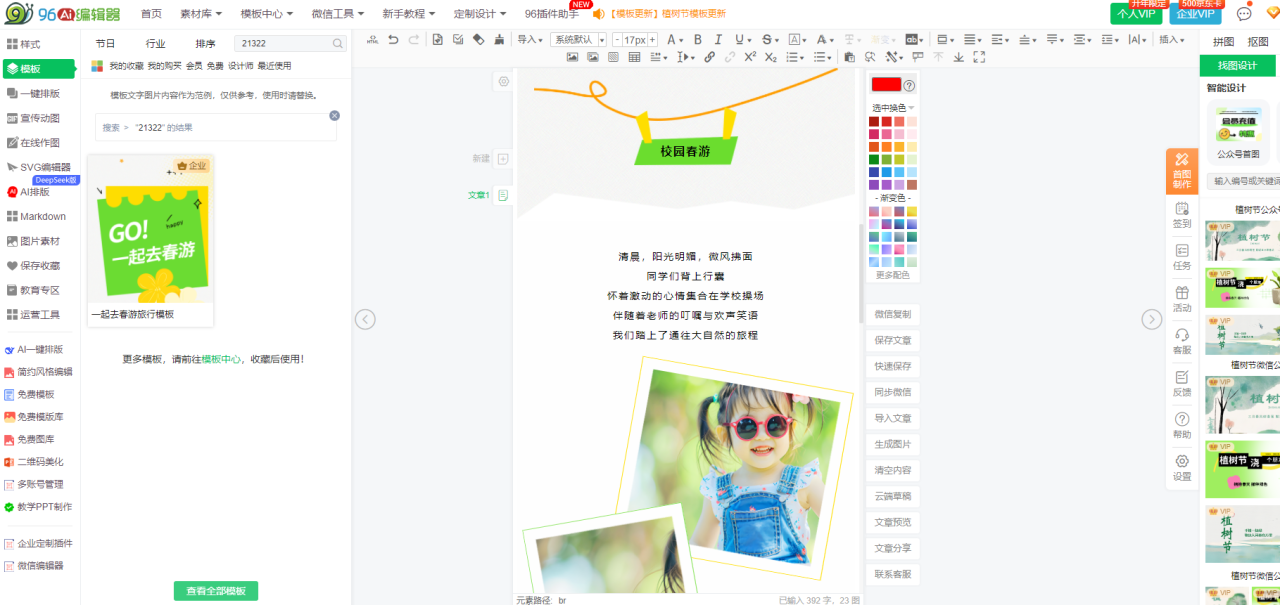1280x605 pixels.
Task: Open the 素材库 menu in the top navigation
Action: click(x=201, y=14)
